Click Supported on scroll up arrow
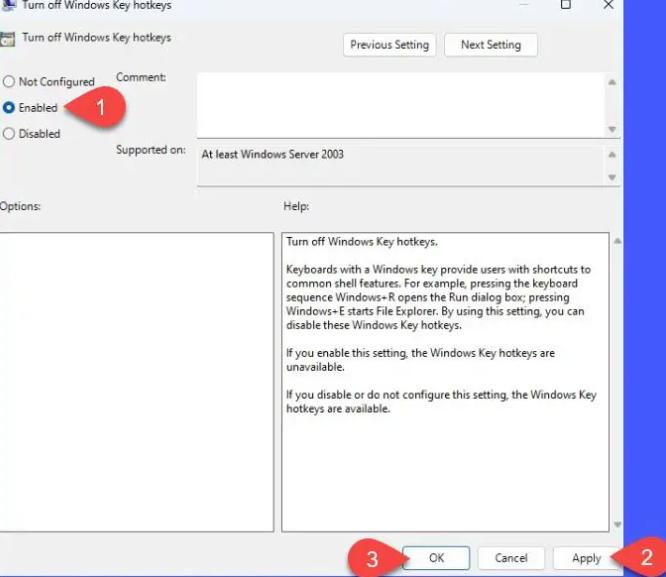The image size is (666, 577). point(612,154)
